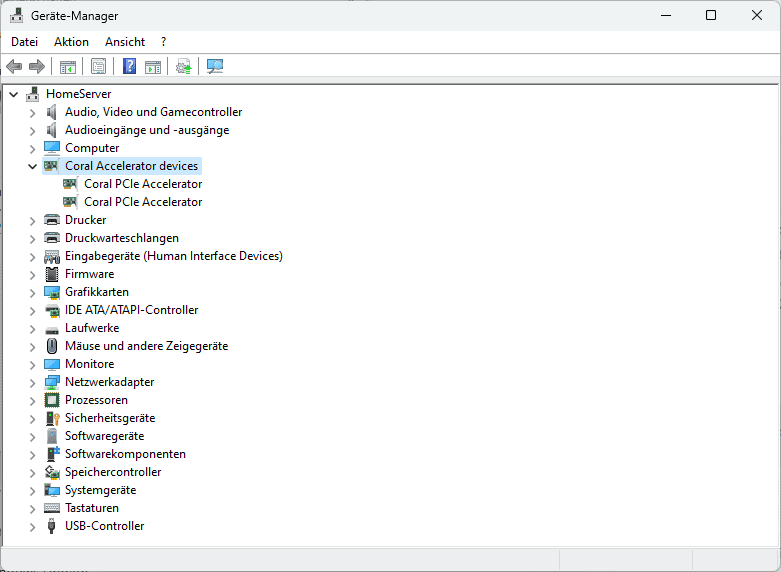
Task: Select second Coral PCIe Accelerator device icon
Action: click(x=70, y=202)
